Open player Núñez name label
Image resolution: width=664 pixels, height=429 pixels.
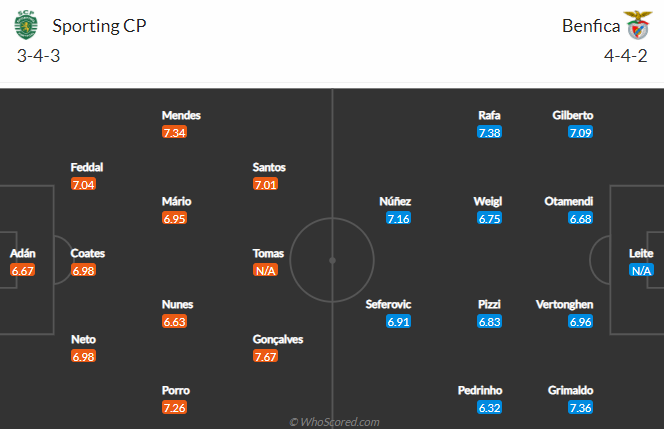coord(395,202)
